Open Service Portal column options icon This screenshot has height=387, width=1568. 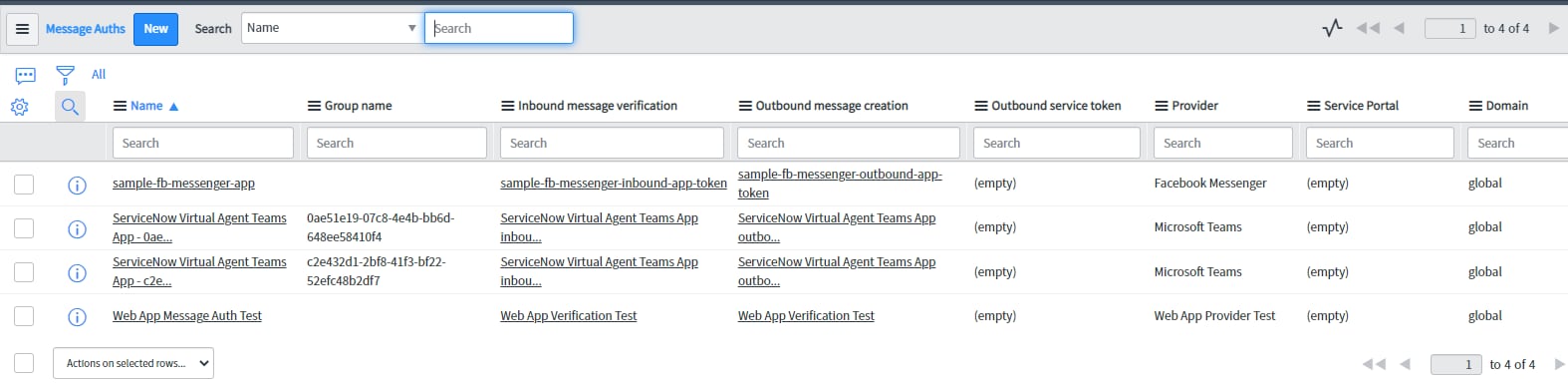pyautogui.click(x=1313, y=106)
